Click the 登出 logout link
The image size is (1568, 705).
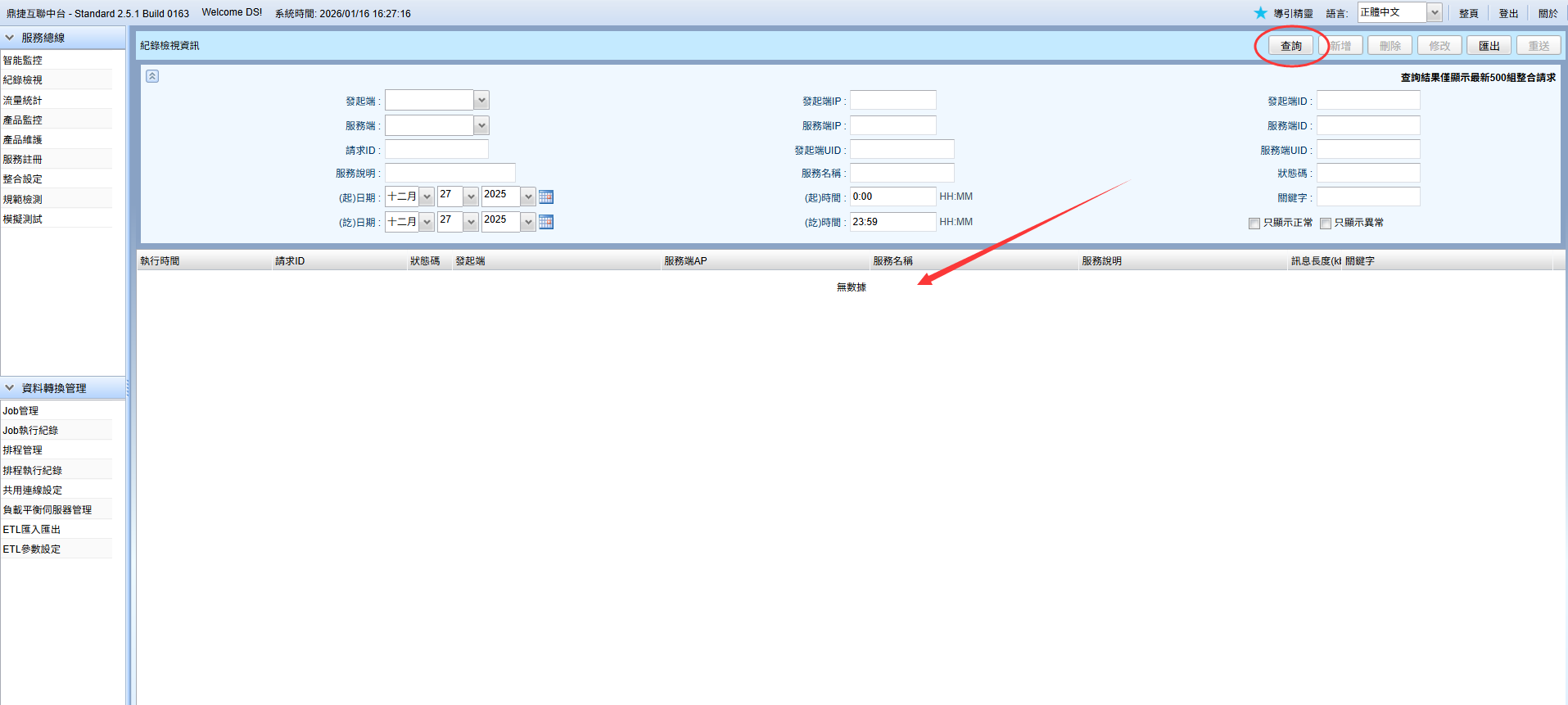tap(1508, 13)
